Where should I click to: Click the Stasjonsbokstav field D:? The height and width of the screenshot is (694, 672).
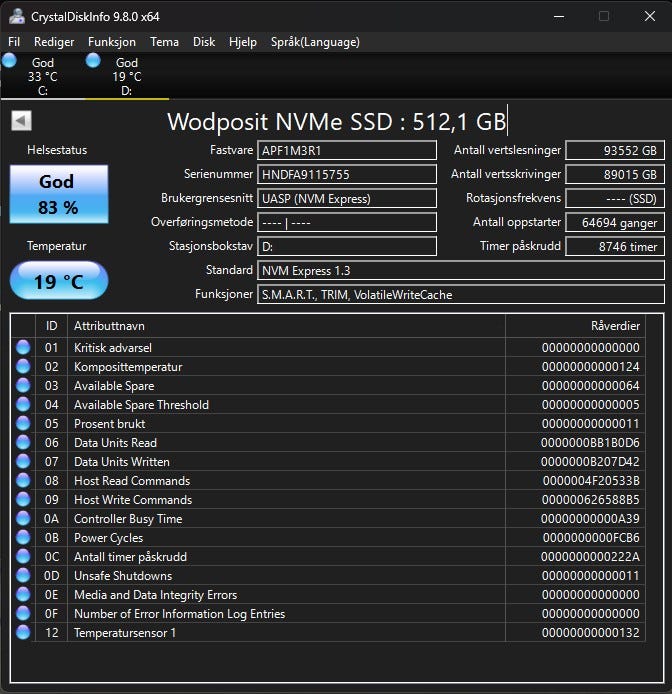347,247
